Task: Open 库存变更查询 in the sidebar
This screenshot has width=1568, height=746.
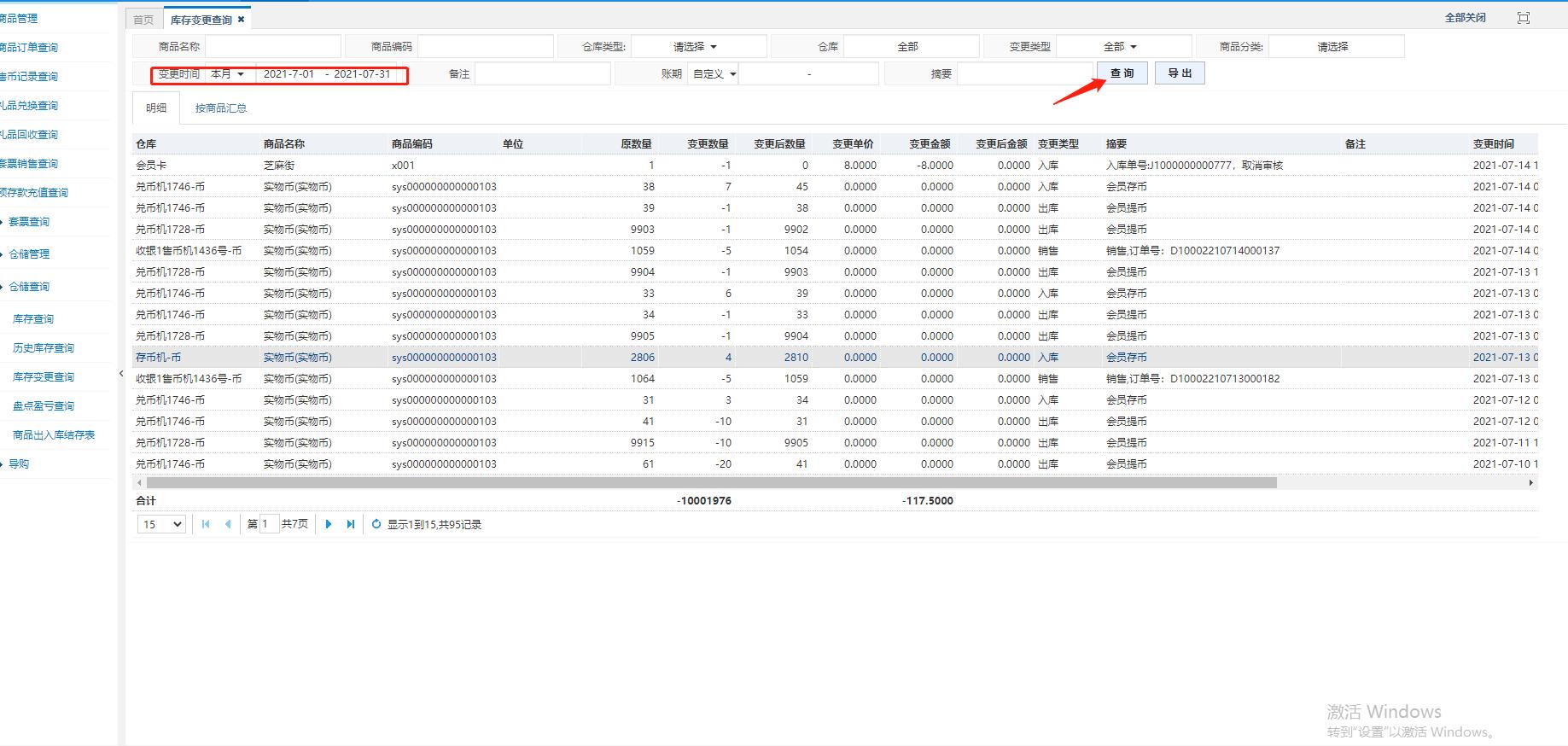Action: pos(44,377)
